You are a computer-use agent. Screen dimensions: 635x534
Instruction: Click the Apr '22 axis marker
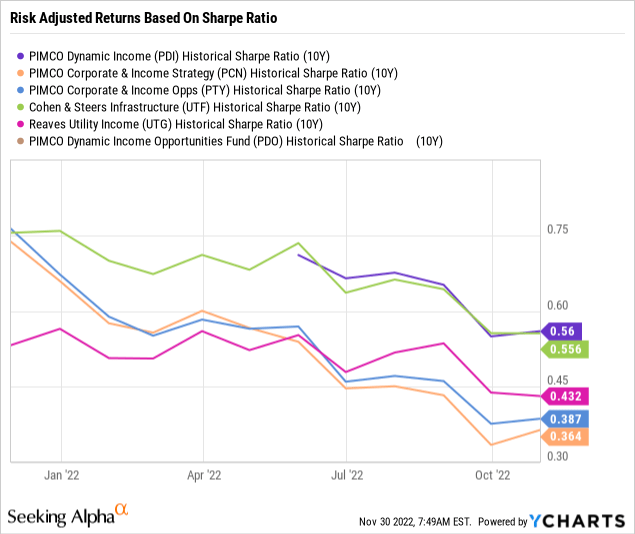tap(203, 475)
